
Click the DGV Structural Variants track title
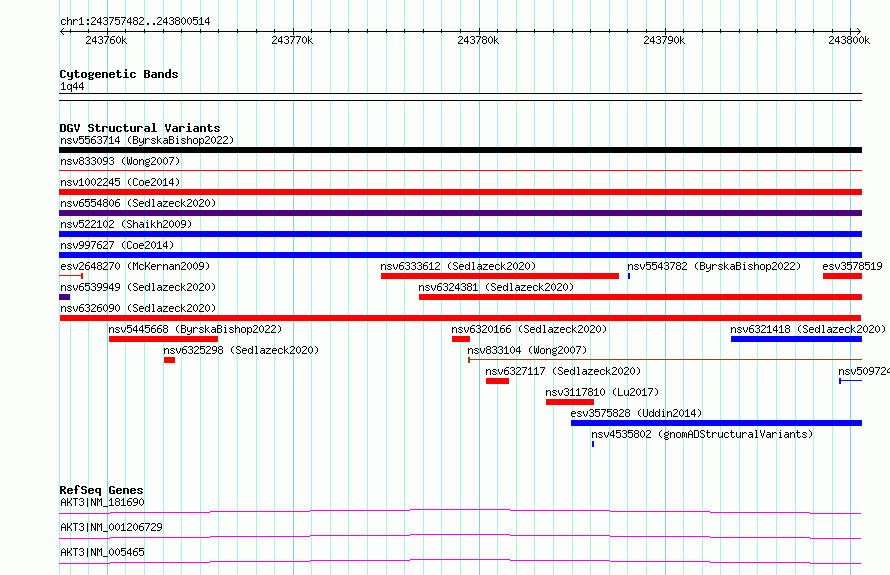[x=140, y=128]
